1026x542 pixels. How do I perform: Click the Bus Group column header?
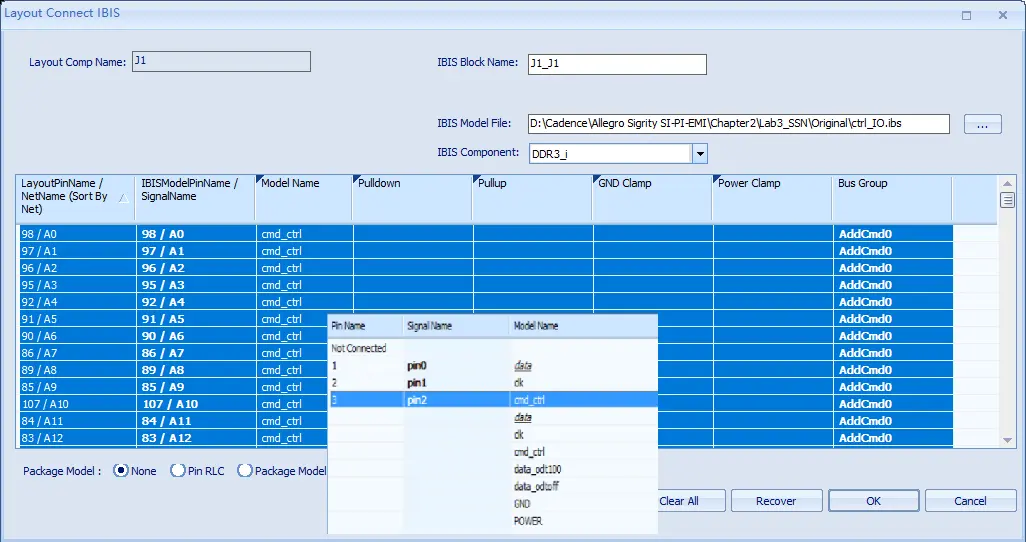[892, 197]
